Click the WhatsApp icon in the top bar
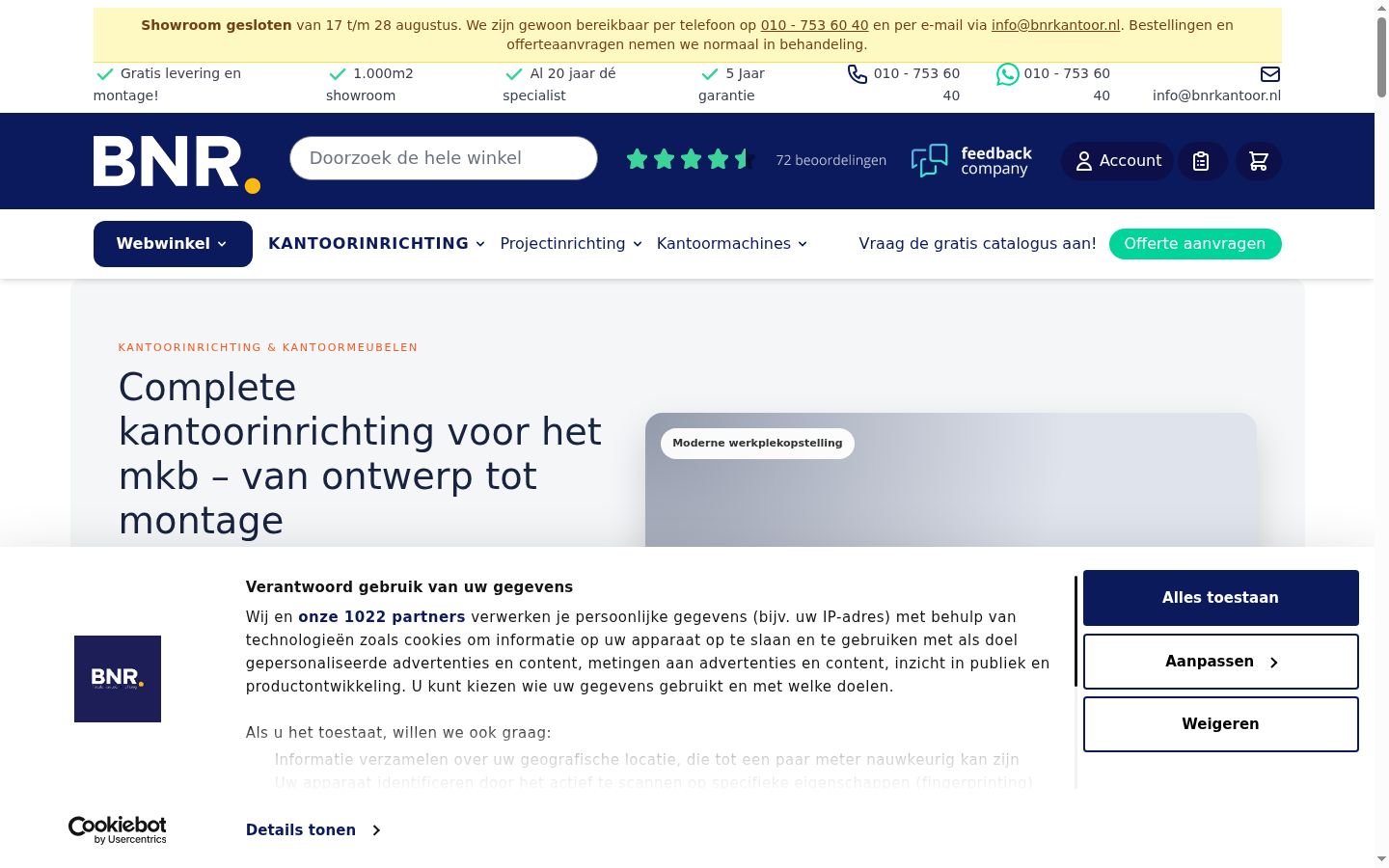This screenshot has height=868, width=1389. (1008, 74)
